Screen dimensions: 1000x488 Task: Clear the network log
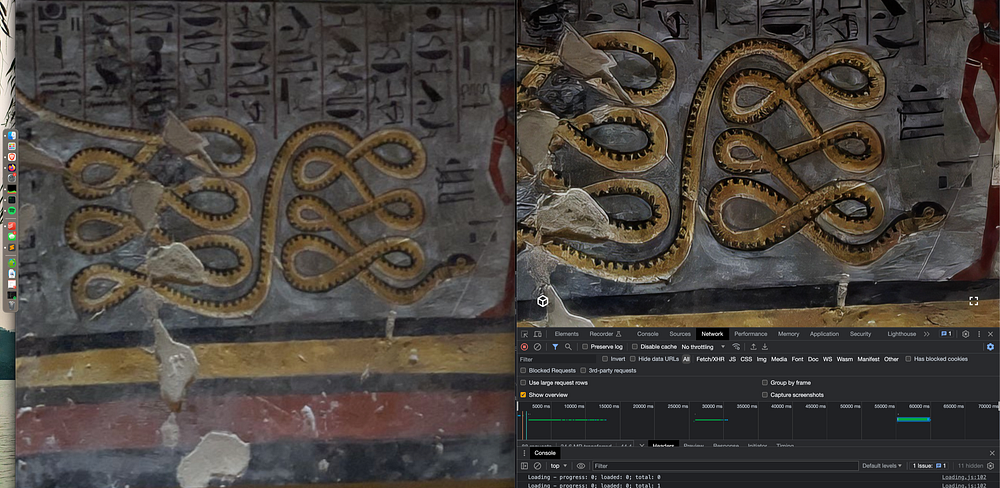(537, 347)
